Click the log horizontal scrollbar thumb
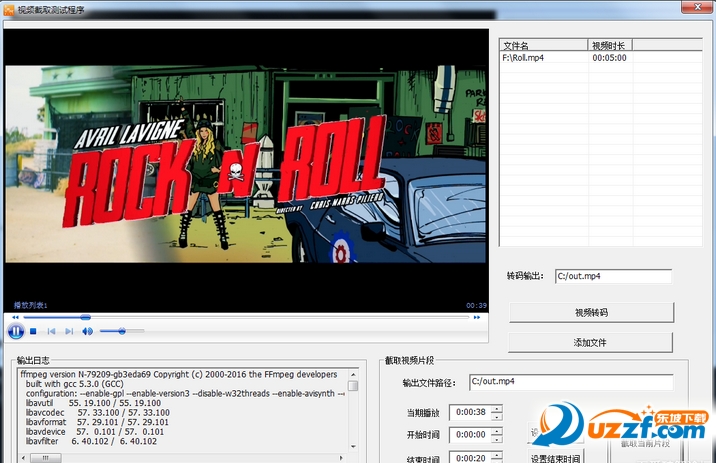This screenshot has width=716, height=463. tap(46, 458)
